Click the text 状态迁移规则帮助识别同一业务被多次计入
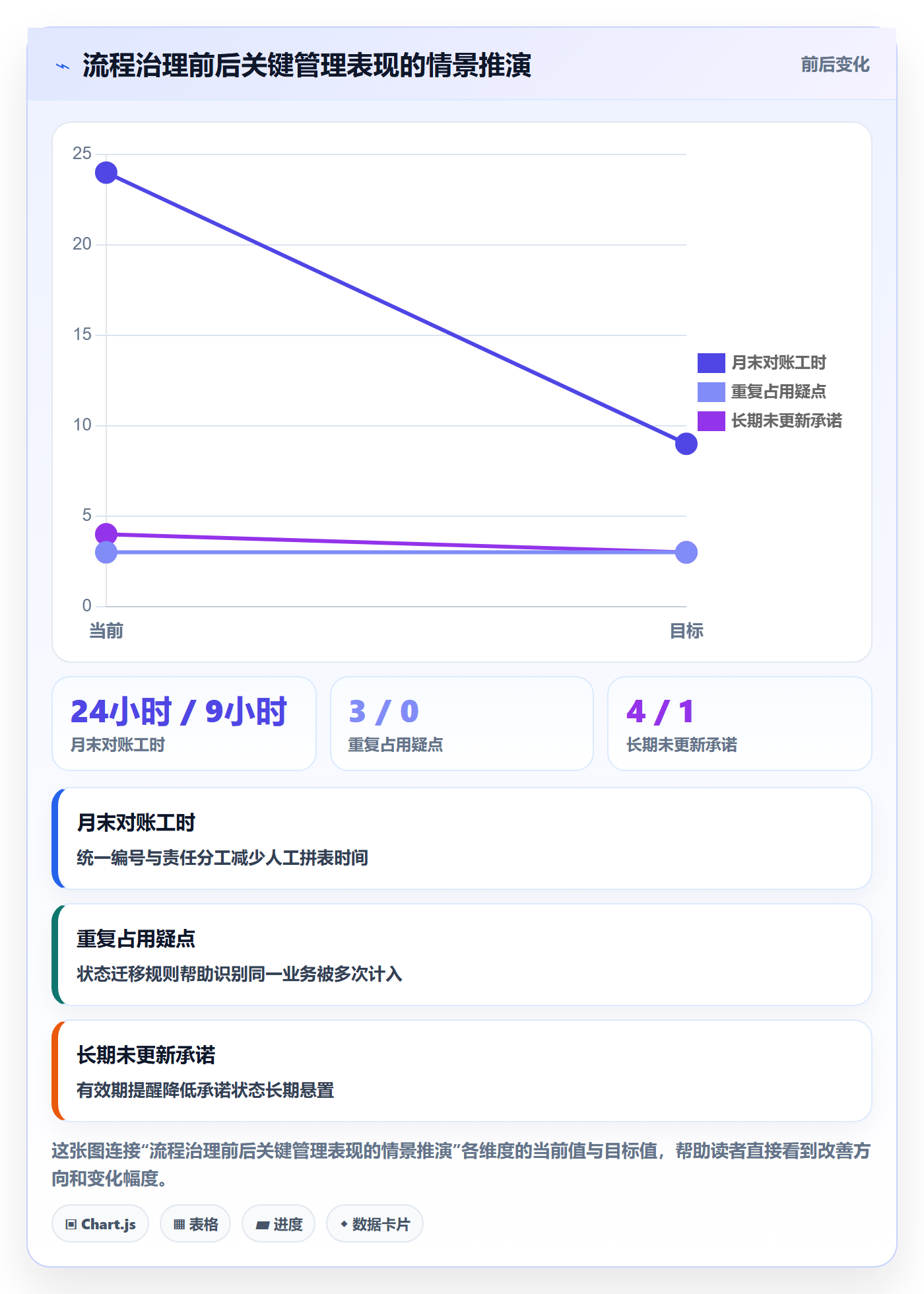Screen dimensions: 924x1294 click(240, 974)
